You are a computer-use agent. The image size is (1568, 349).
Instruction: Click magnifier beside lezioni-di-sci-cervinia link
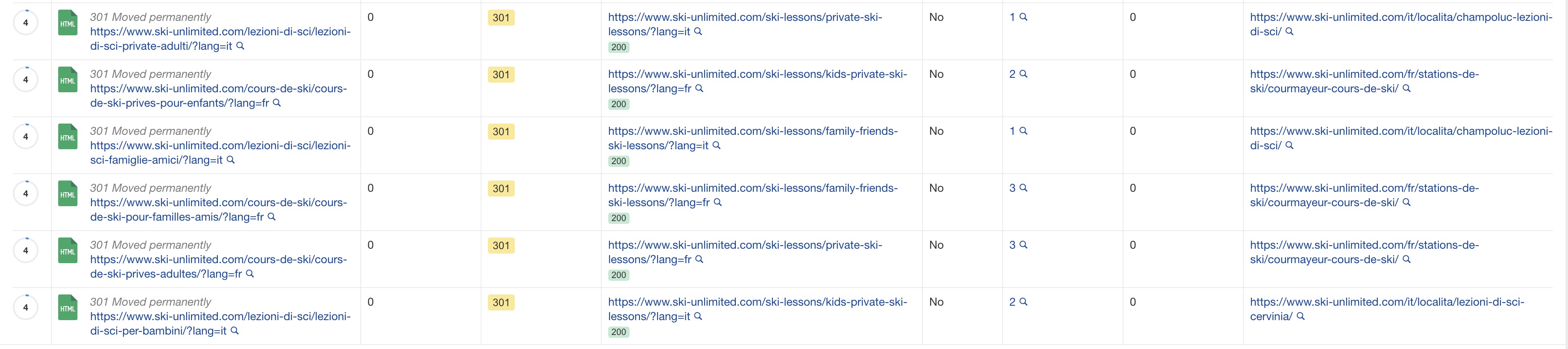click(x=1301, y=316)
